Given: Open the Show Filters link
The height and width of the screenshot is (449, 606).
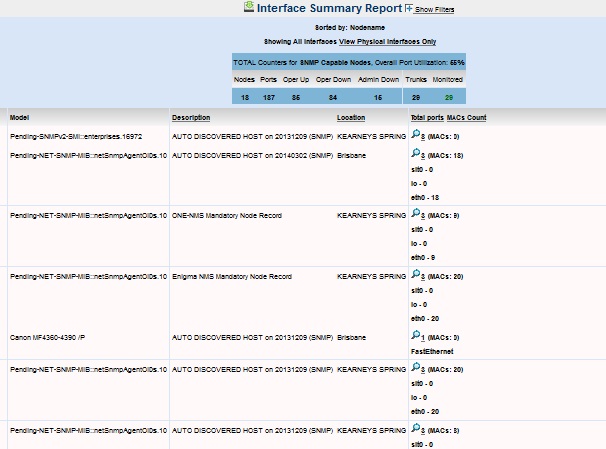Looking at the screenshot, I should [x=434, y=10].
